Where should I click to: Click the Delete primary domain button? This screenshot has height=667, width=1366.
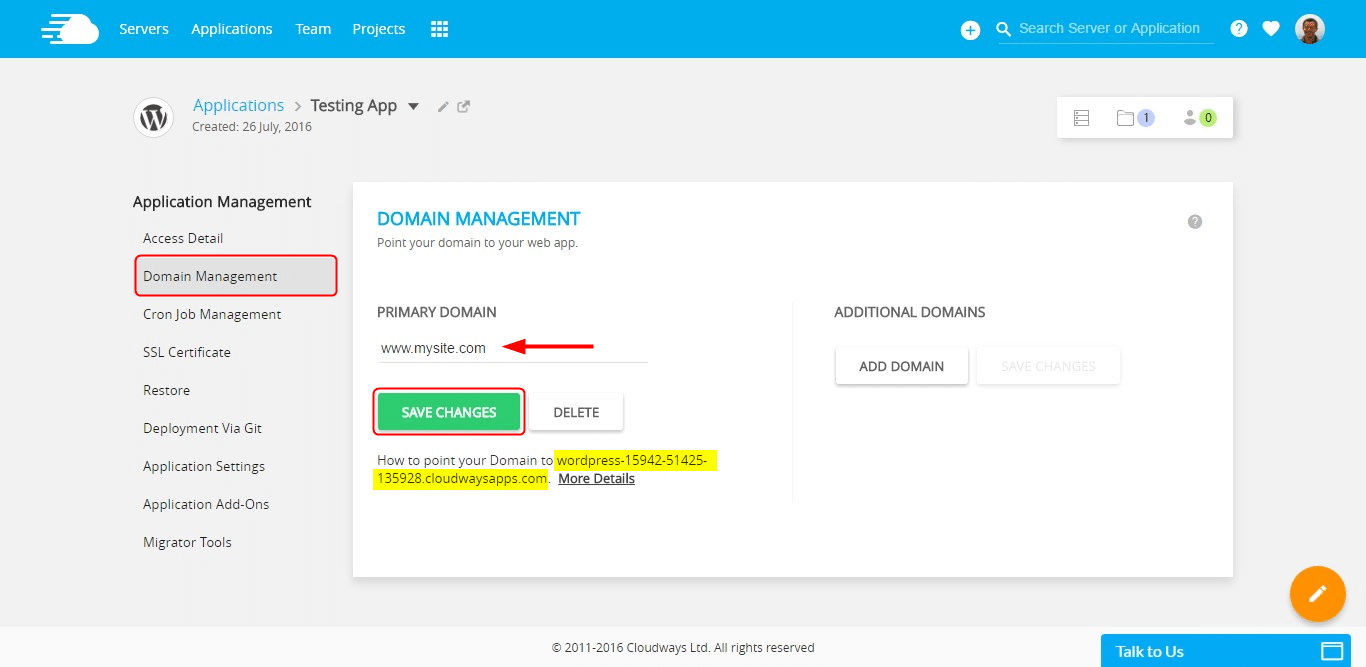click(576, 412)
